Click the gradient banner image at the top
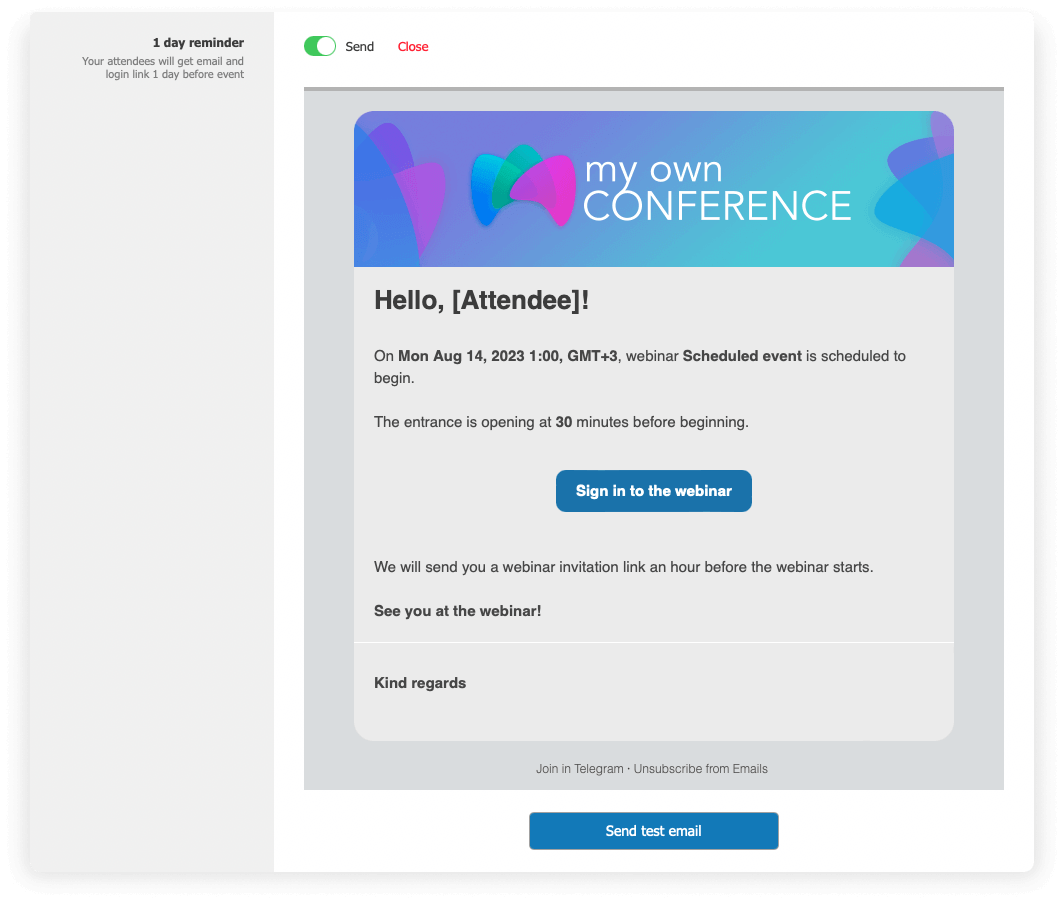The width and height of the screenshot is (1064, 902). coord(654,188)
